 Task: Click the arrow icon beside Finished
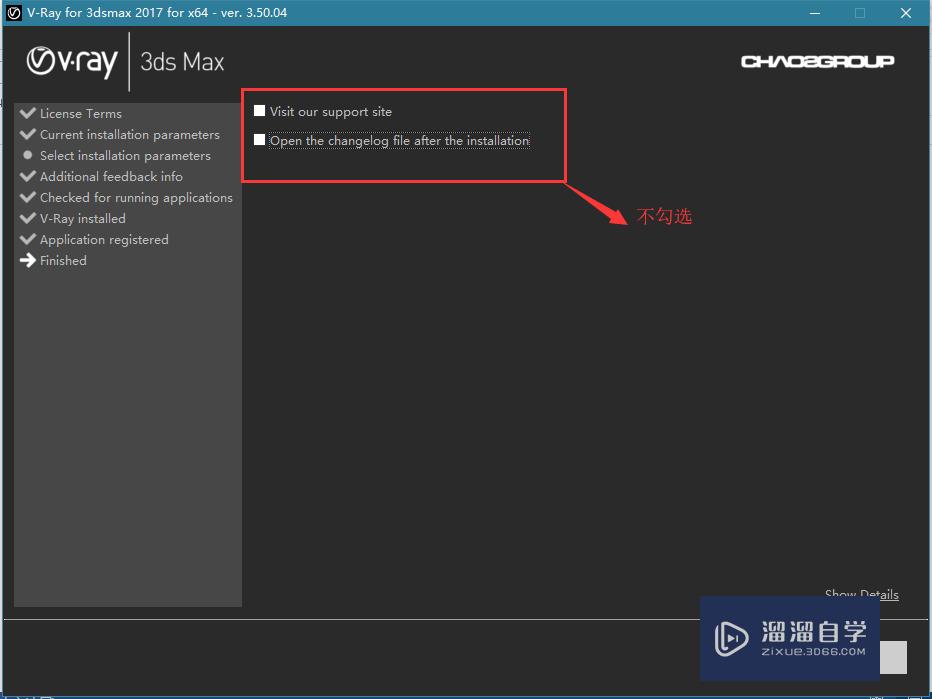27,260
